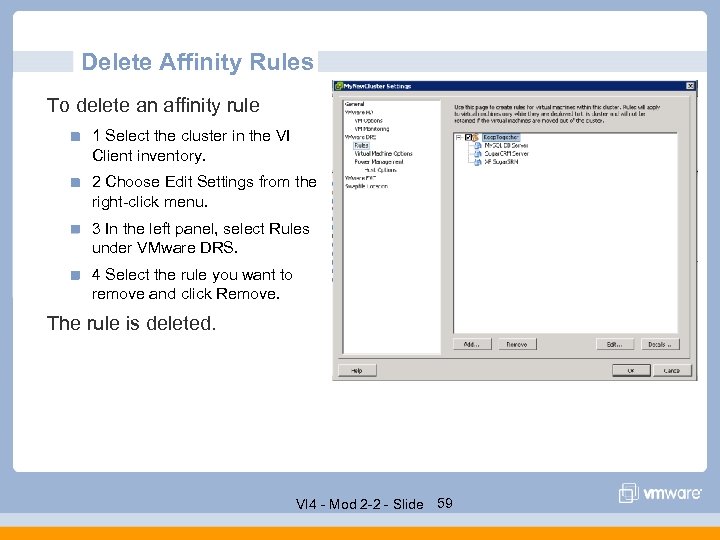Image resolution: width=720 pixels, height=540 pixels.
Task: Close the MyNewCluster Settings dialog
Action: (690, 86)
